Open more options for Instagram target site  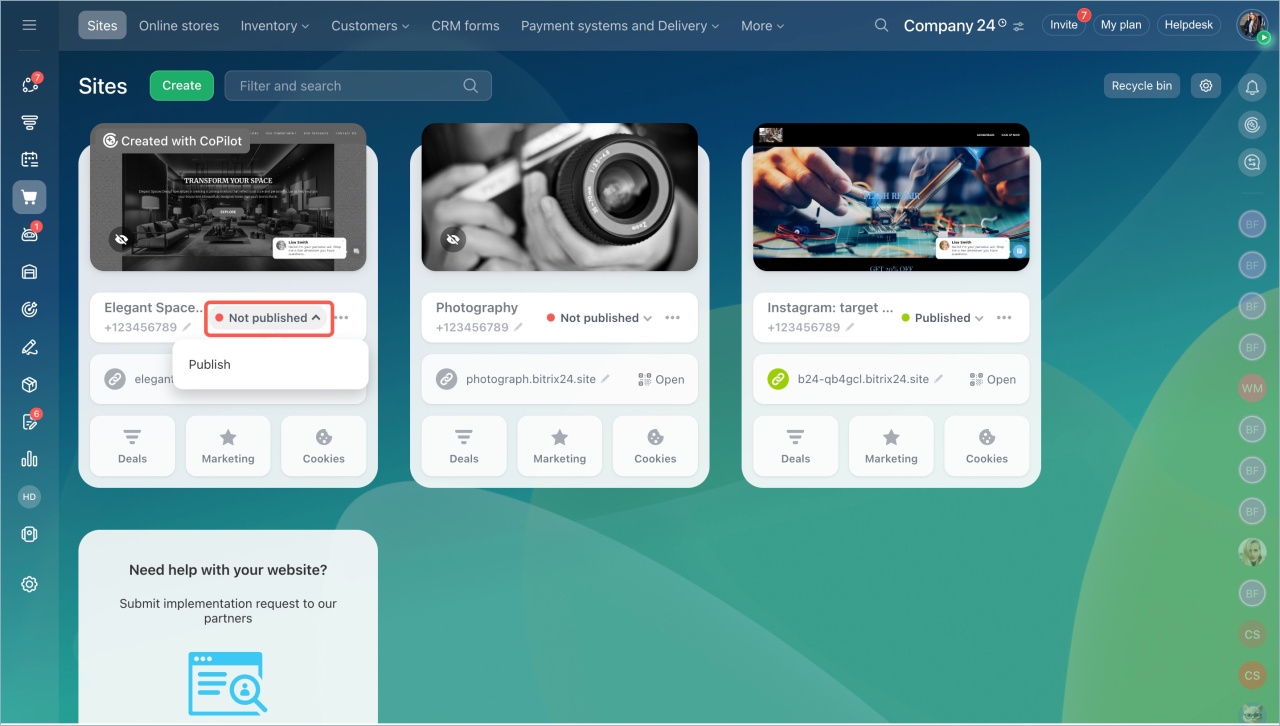coord(1004,318)
